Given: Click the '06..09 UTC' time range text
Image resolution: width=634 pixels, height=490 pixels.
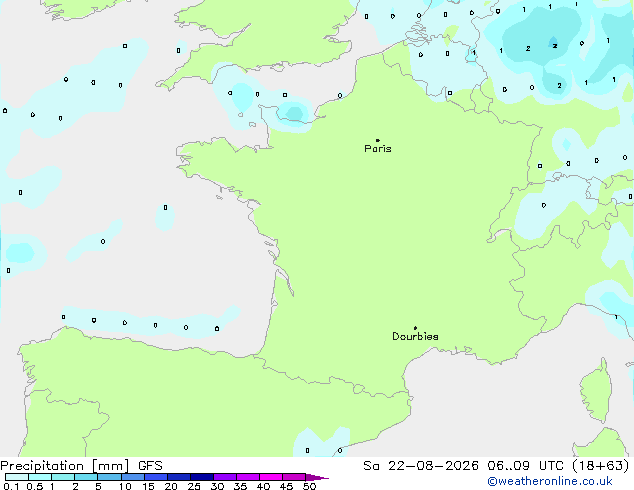Looking at the screenshot, I should point(525,466).
